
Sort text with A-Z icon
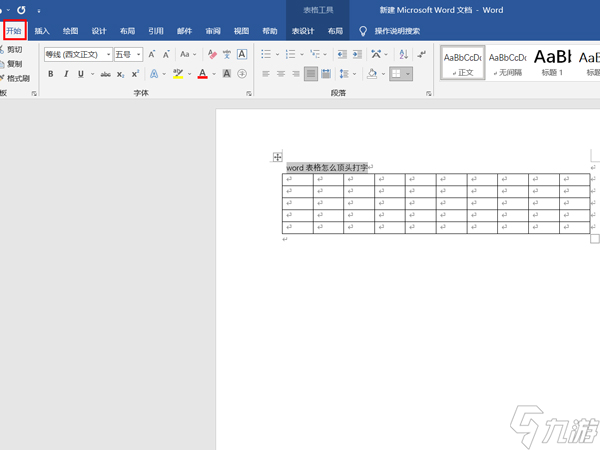coord(403,54)
